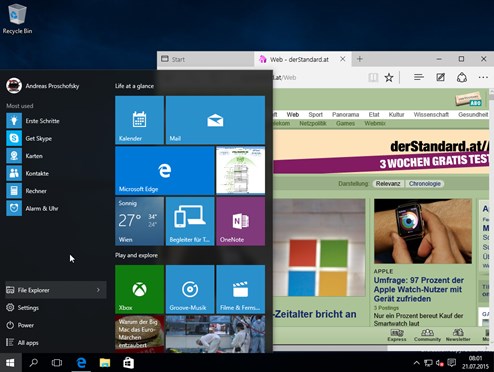This screenshot has height=372, width=494.
Task: Open the Community link in page footer
Action: [x=427, y=335]
